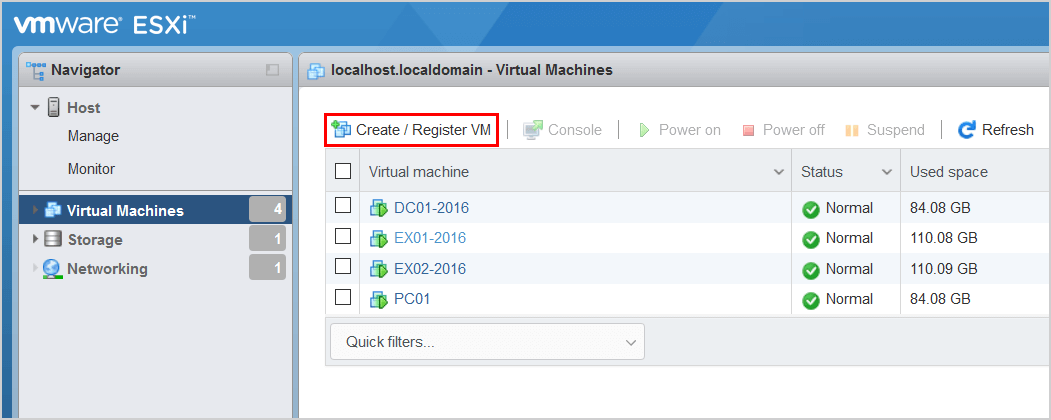This screenshot has width=1051, height=420.
Task: Click the Suspend toolbar button
Action: [885, 130]
